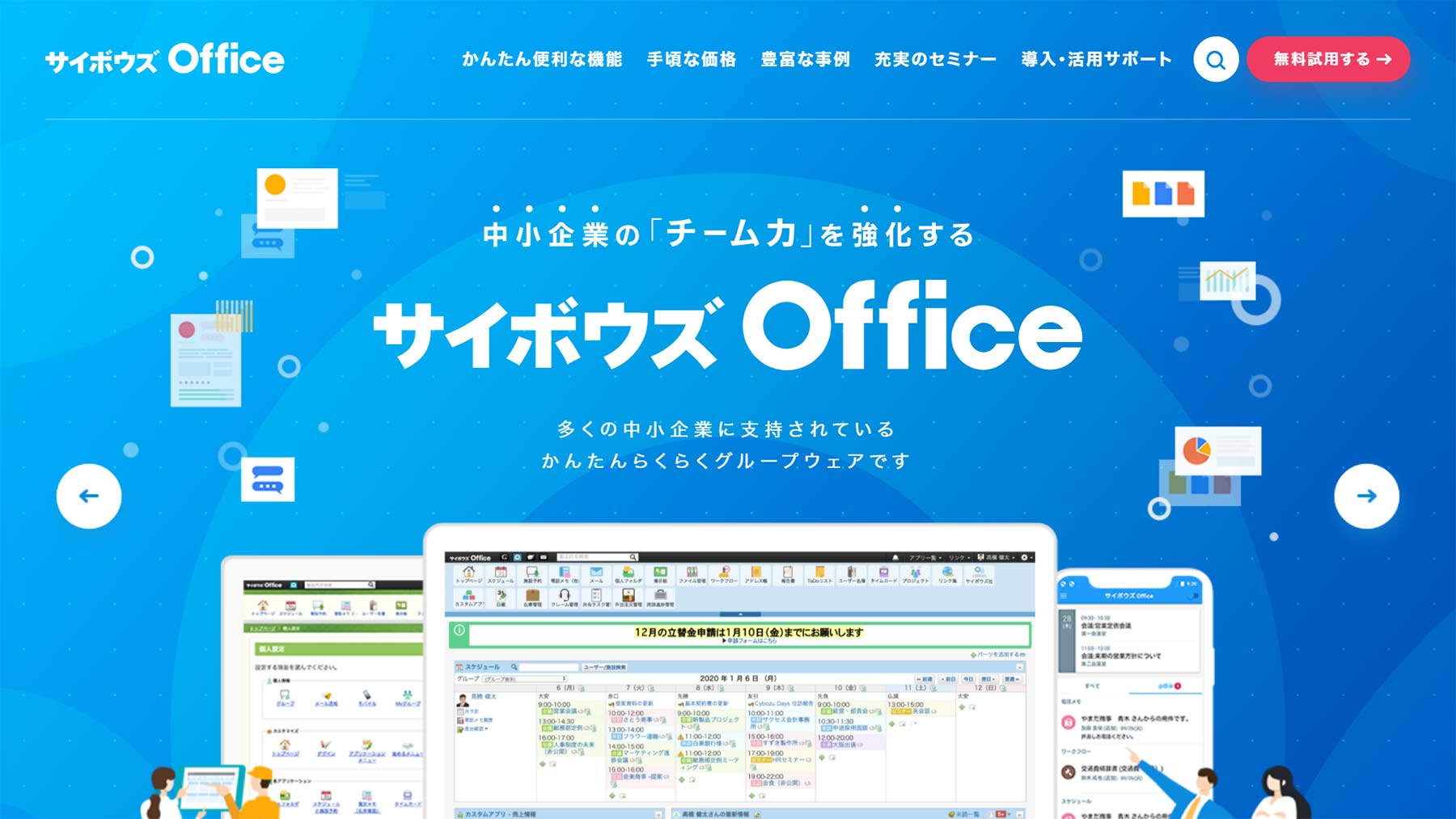1456x819 pixels.
Task: Click ユーザー/施設検索 button in schedule
Action: (604, 667)
